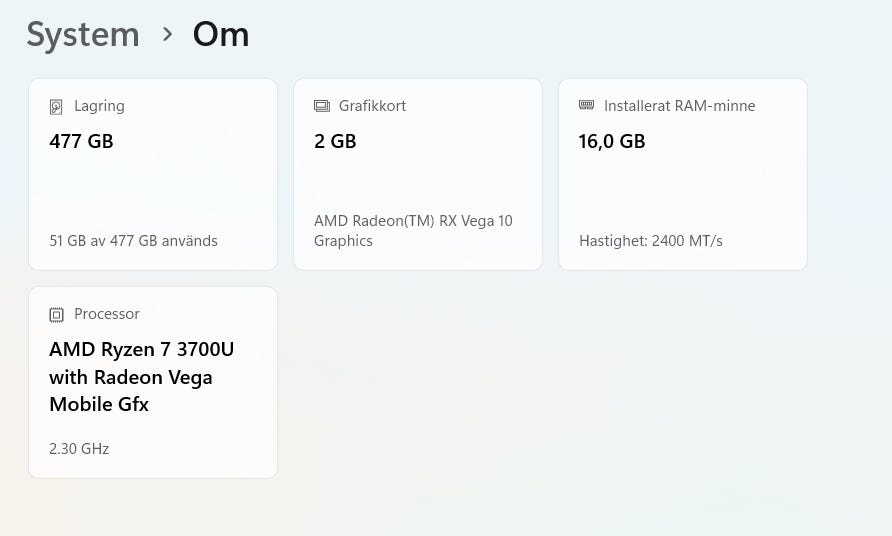Open the Installerat RAM-minne card
The width and height of the screenshot is (892, 536).
click(683, 175)
